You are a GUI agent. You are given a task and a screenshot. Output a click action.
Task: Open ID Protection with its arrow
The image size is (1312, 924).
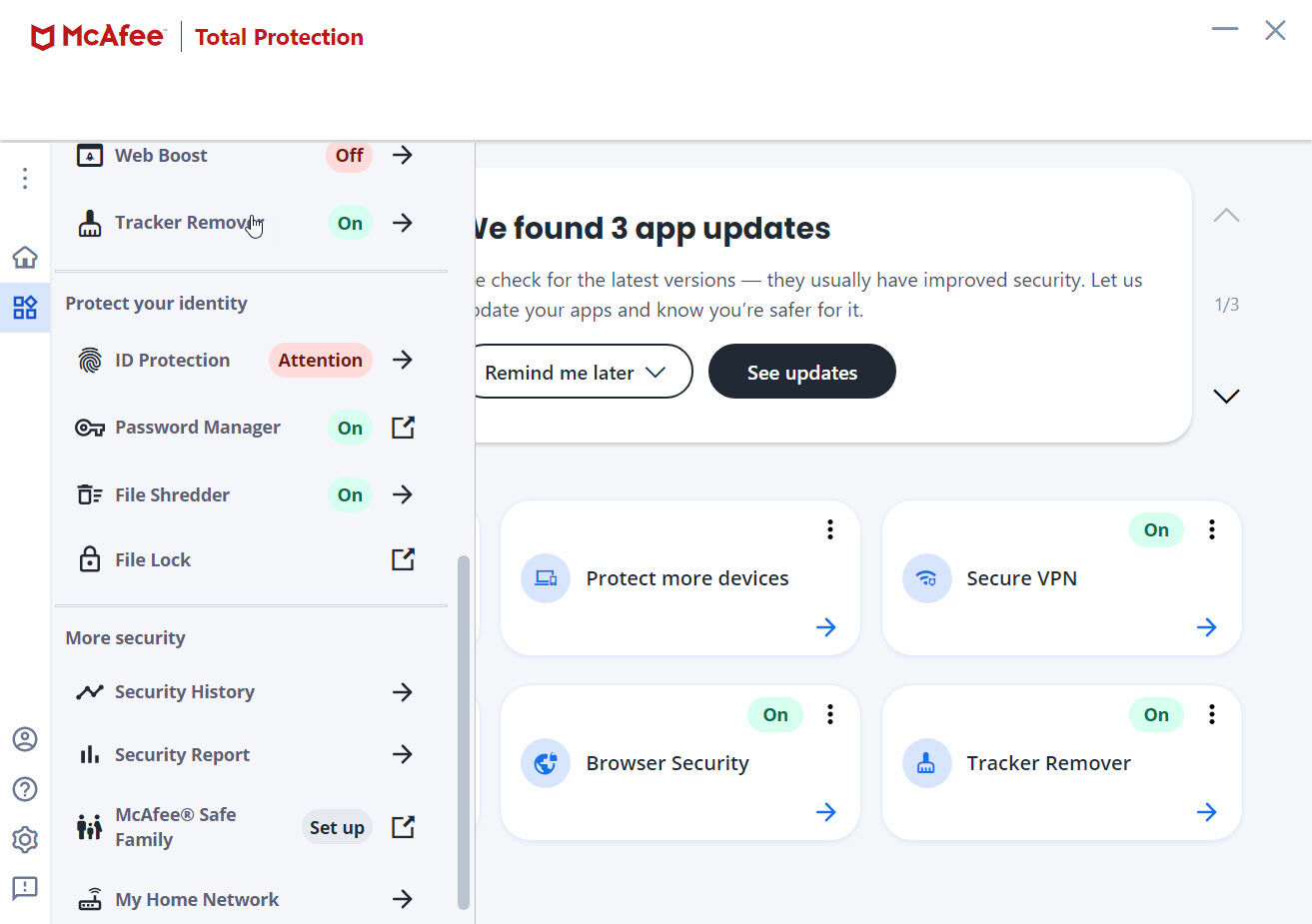pyautogui.click(x=403, y=361)
